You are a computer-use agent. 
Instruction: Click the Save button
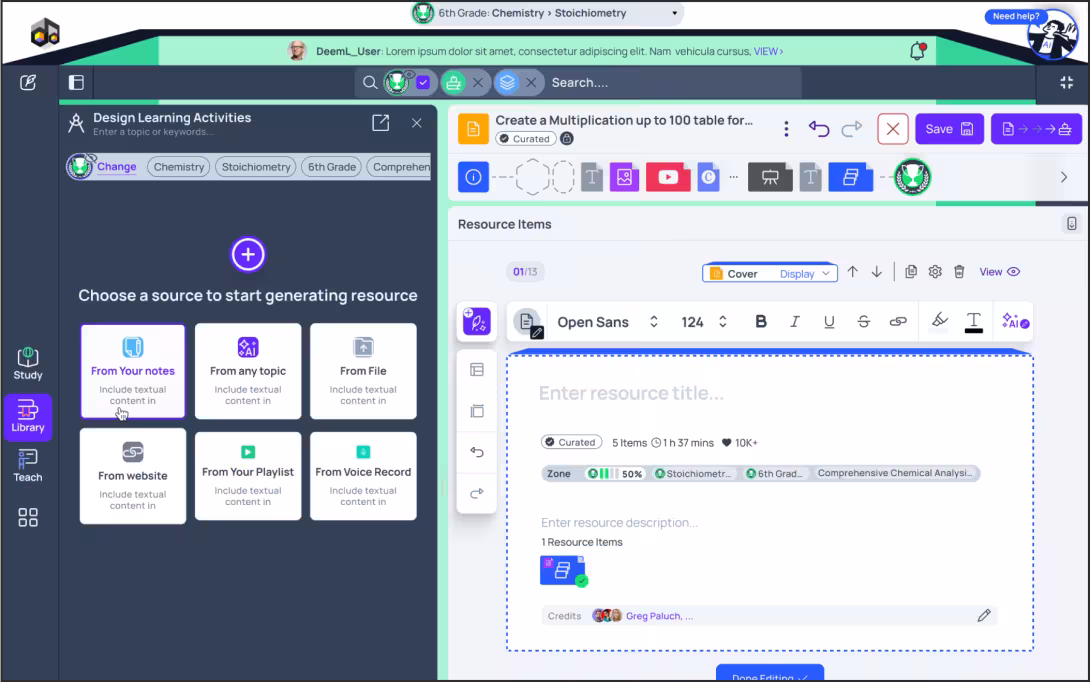pyautogui.click(x=949, y=129)
